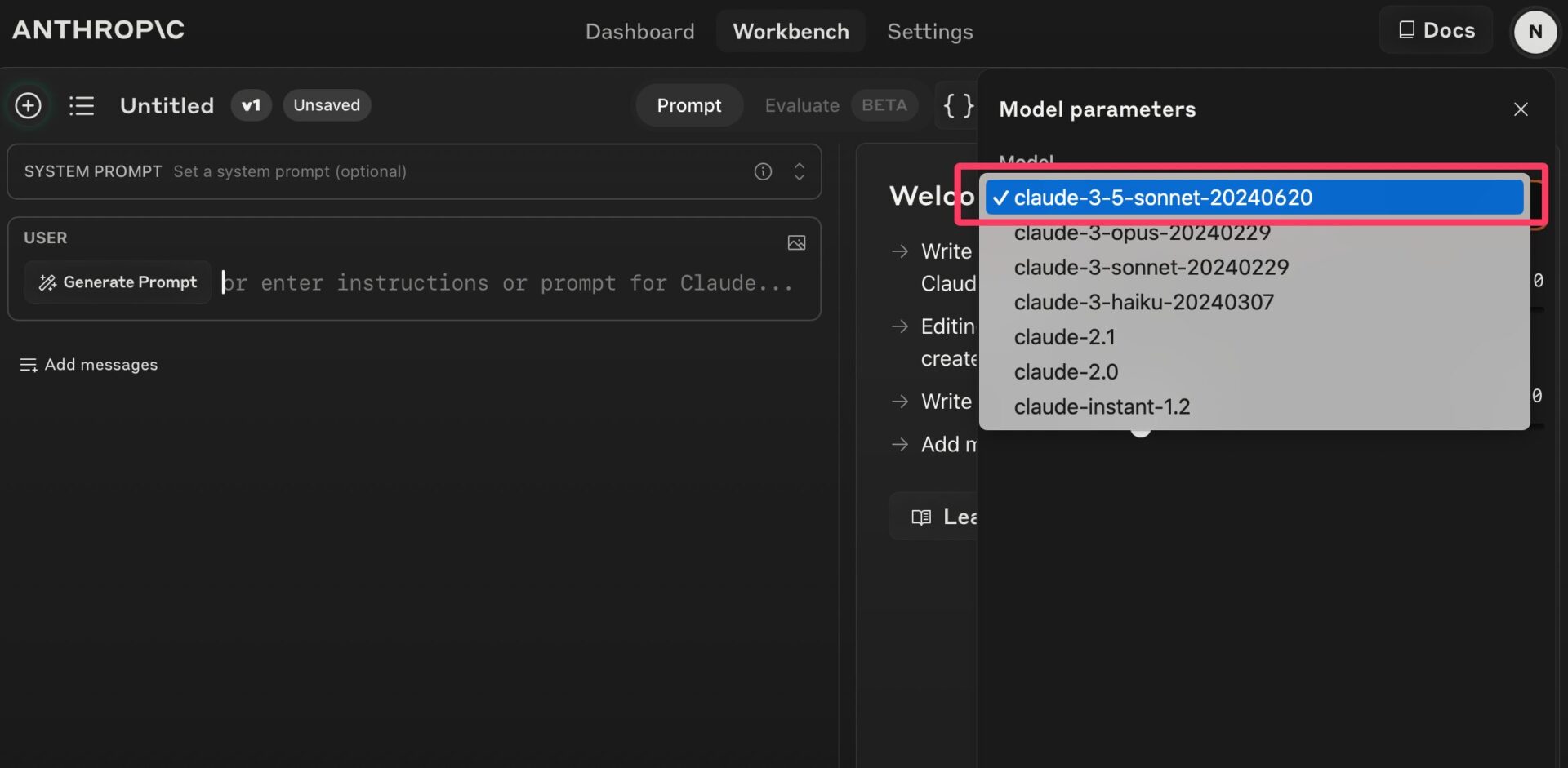Click the Generate Prompt button

[118, 282]
